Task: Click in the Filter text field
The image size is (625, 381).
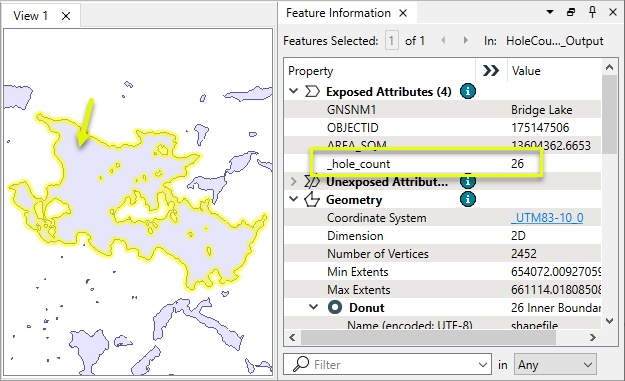Action: [387, 364]
